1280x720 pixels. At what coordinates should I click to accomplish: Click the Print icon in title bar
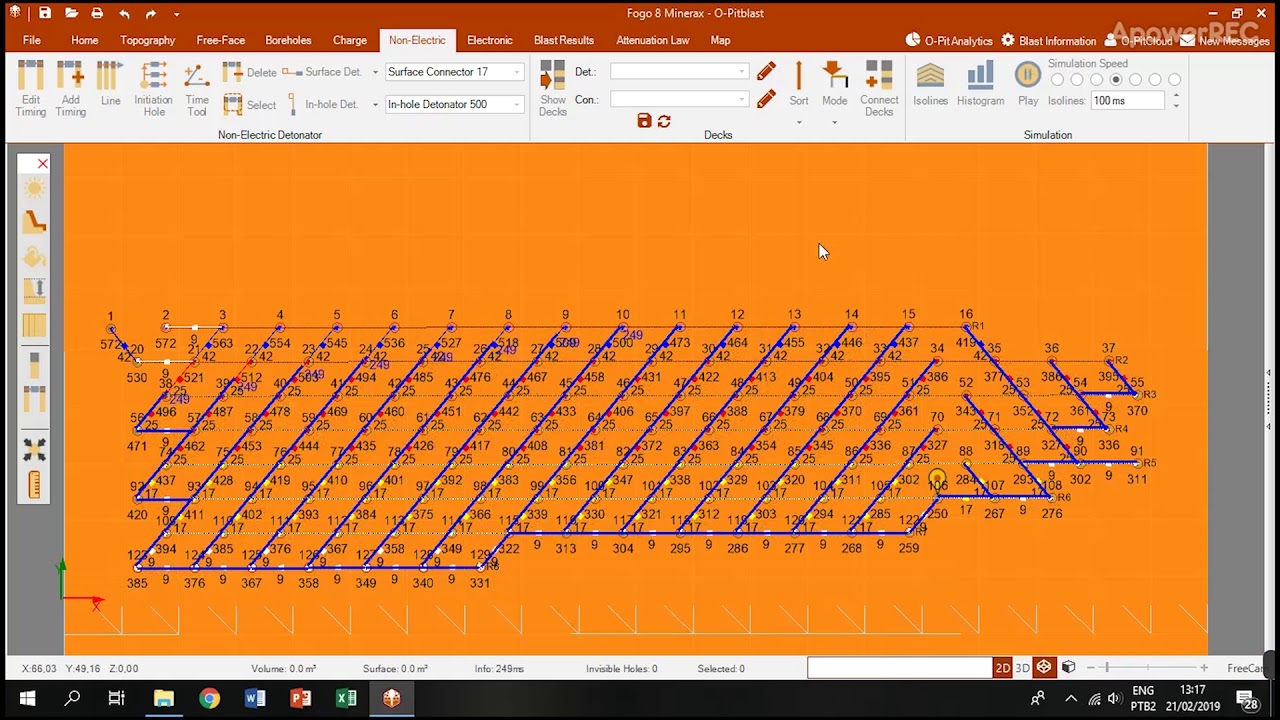coord(97,13)
